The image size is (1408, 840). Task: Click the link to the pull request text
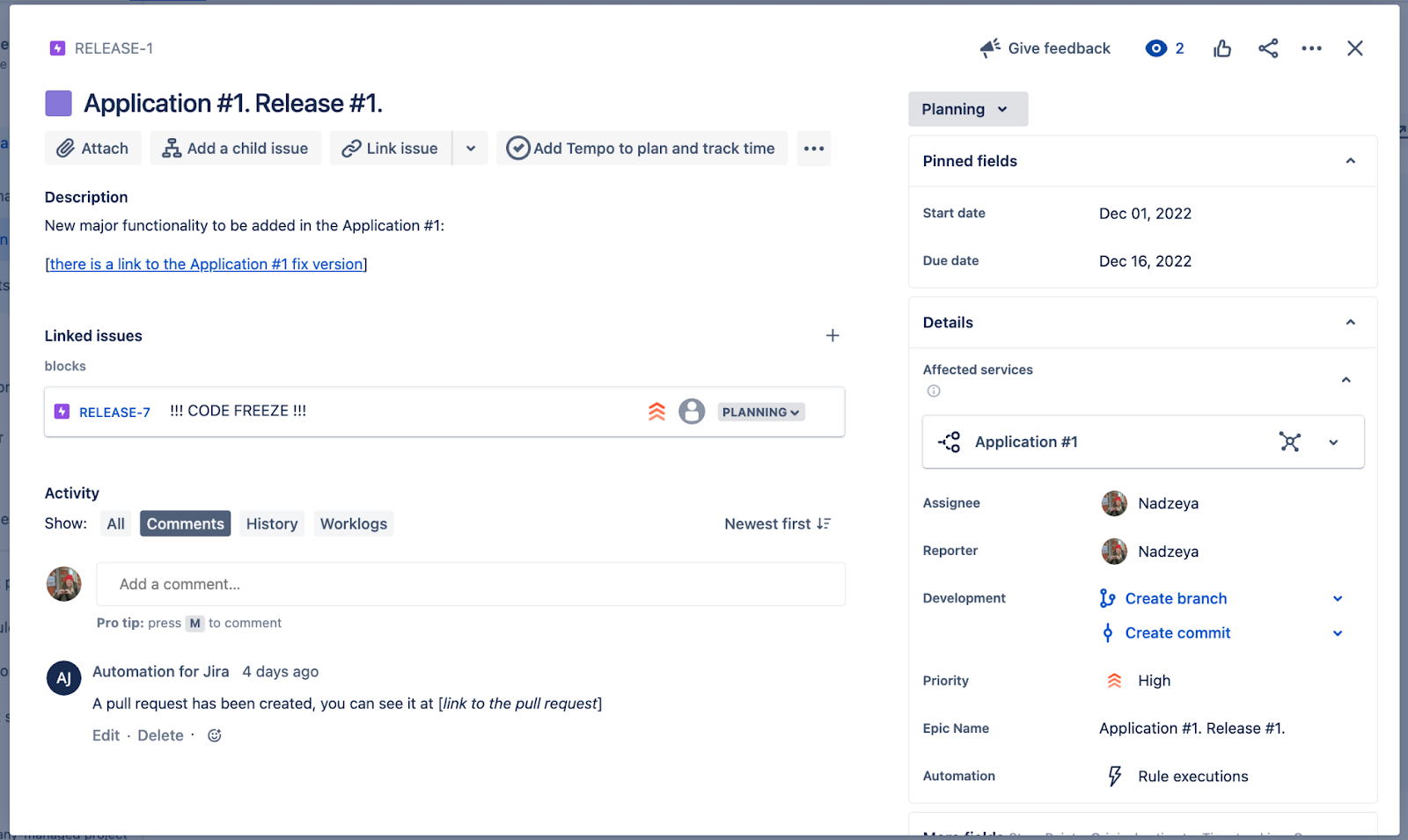520,704
